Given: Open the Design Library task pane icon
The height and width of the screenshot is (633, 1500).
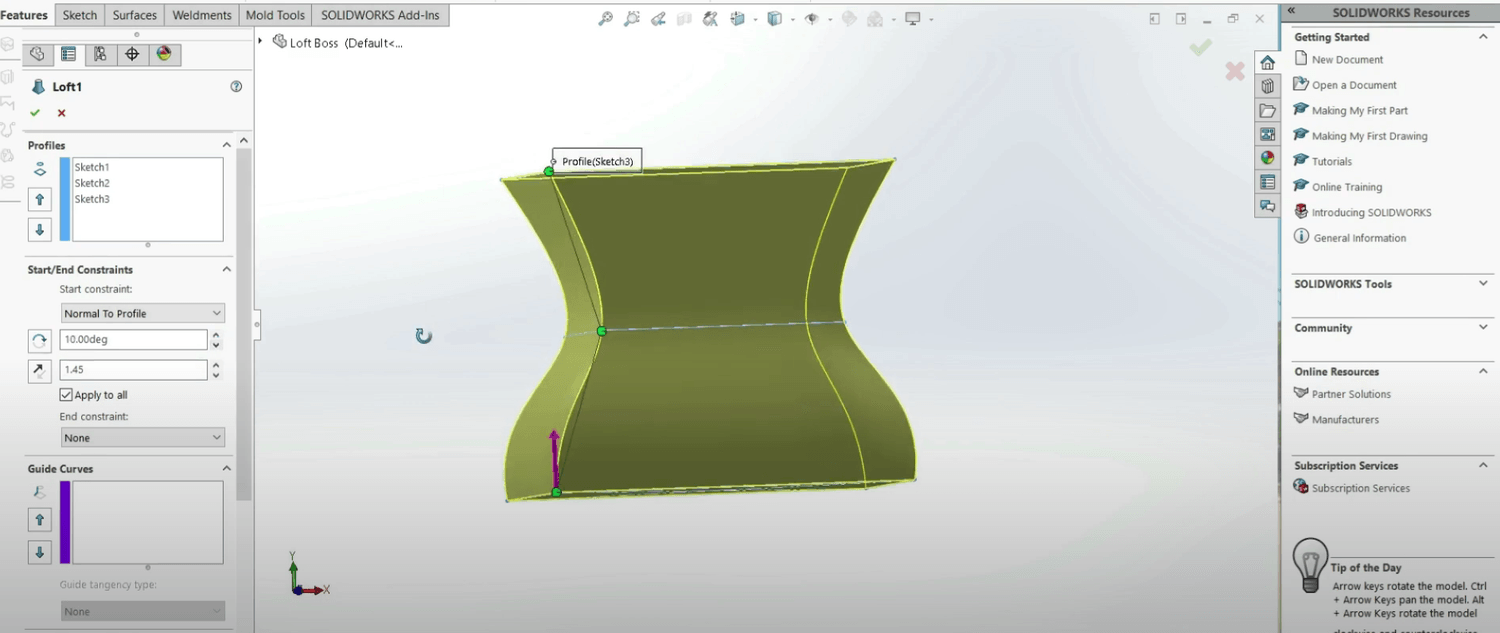Looking at the screenshot, I should click(1268, 87).
